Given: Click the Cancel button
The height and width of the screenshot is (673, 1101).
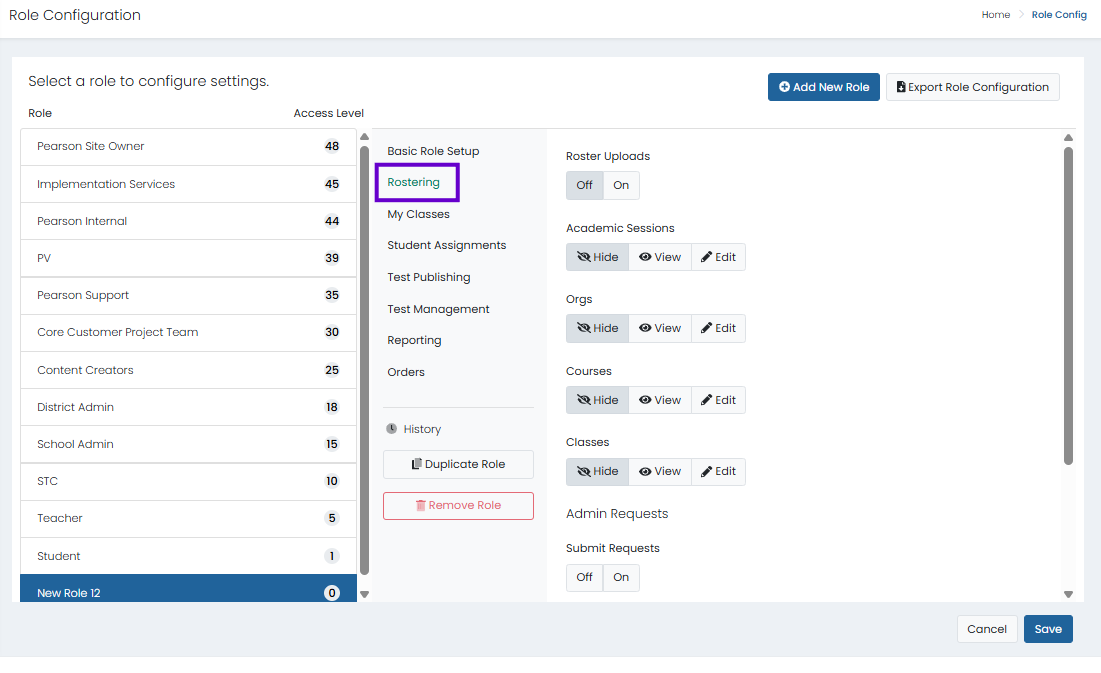Looking at the screenshot, I should click(x=987, y=629).
